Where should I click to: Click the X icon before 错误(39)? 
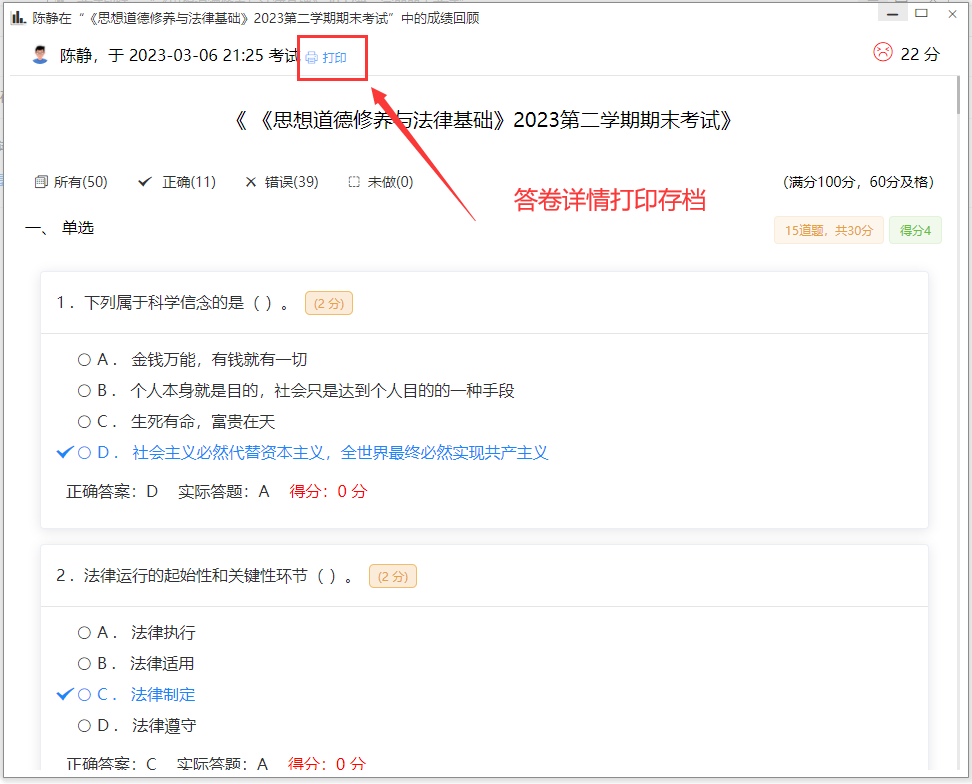coord(252,181)
